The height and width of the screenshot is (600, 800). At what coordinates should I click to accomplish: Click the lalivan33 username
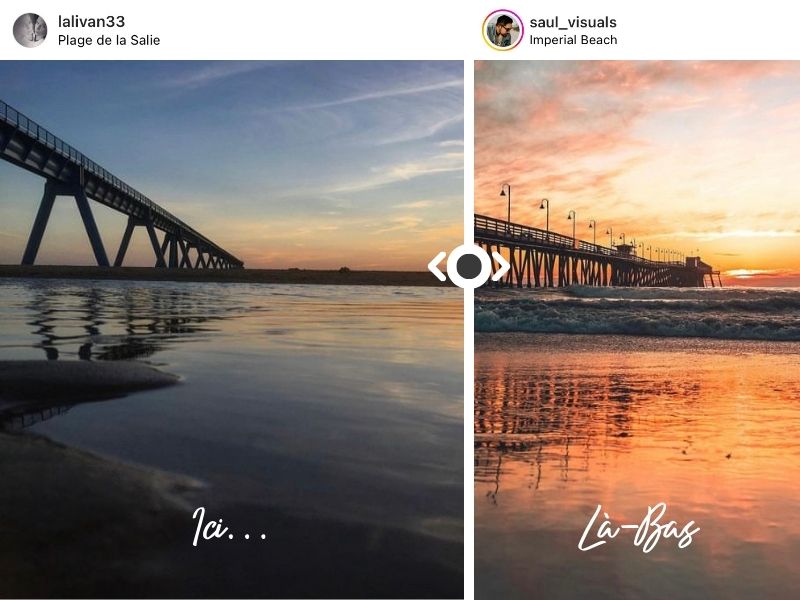click(x=92, y=22)
